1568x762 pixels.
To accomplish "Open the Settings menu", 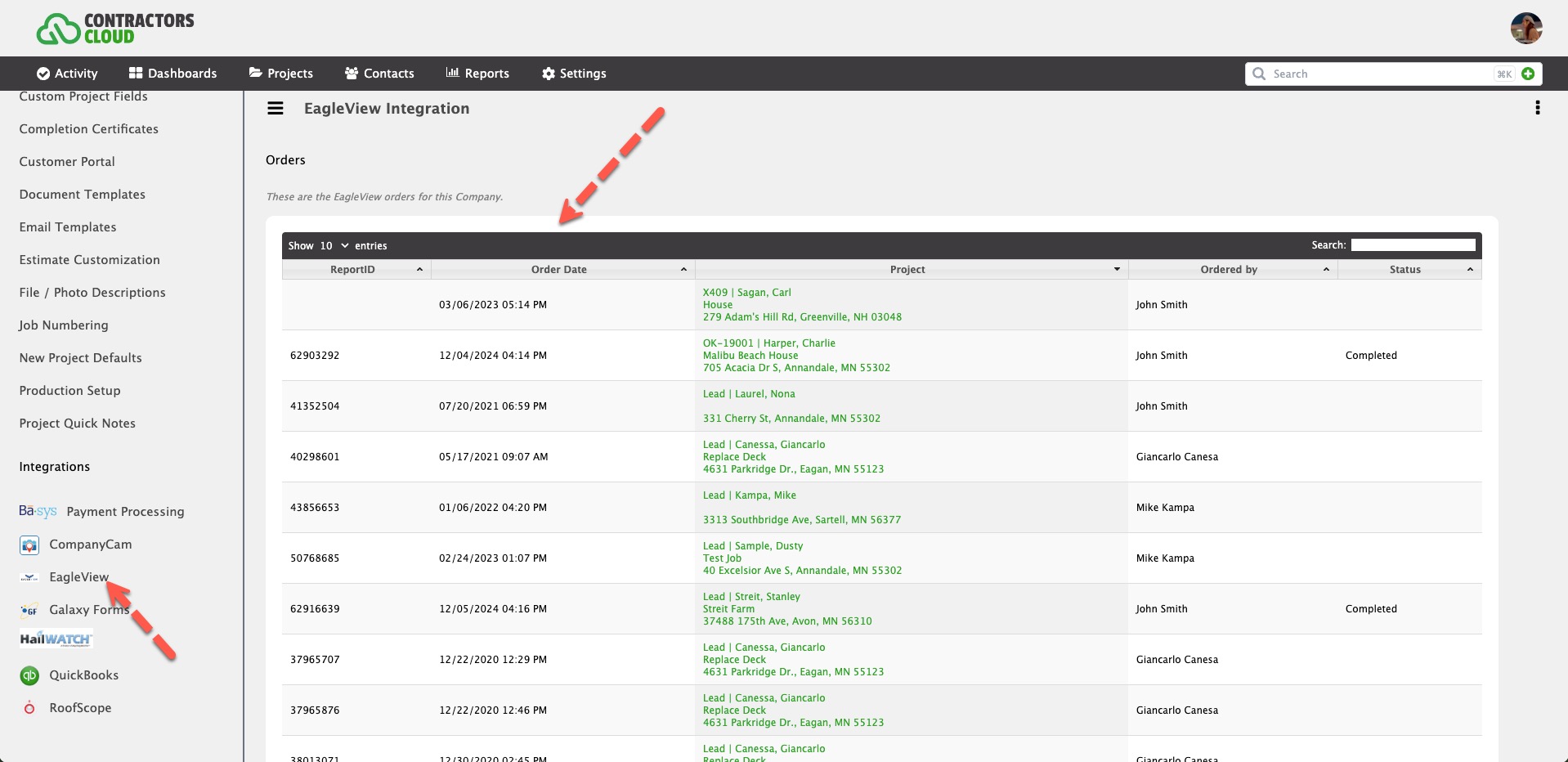I will click(574, 74).
